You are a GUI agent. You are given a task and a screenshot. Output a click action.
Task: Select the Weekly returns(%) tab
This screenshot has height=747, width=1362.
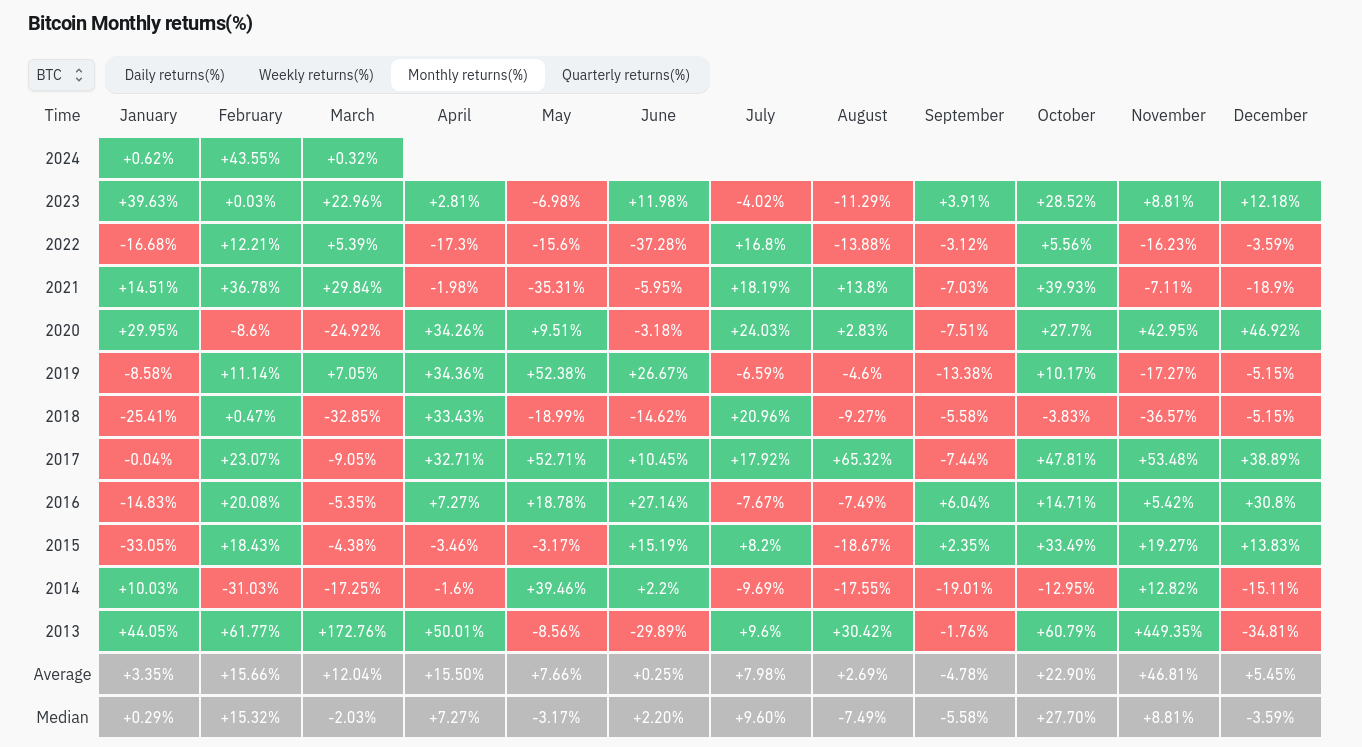[x=316, y=75]
